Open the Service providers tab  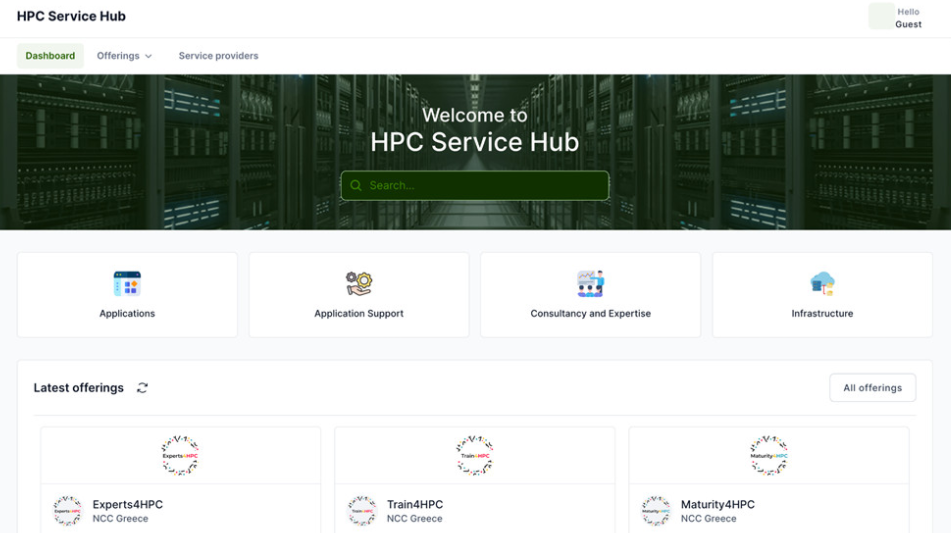[218, 56]
